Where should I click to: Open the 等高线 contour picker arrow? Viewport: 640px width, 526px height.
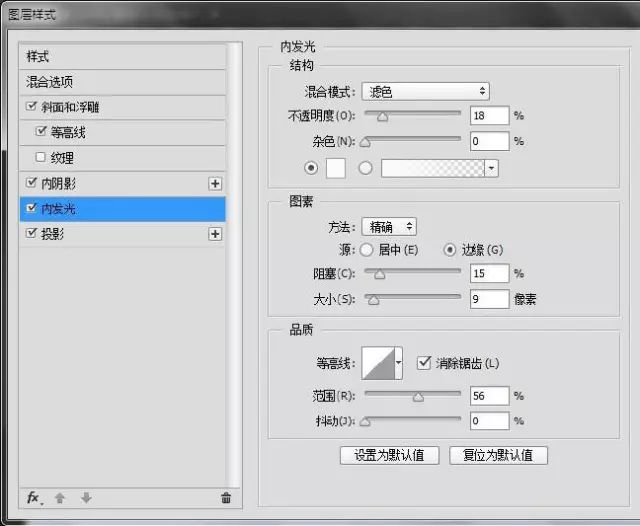click(398, 363)
